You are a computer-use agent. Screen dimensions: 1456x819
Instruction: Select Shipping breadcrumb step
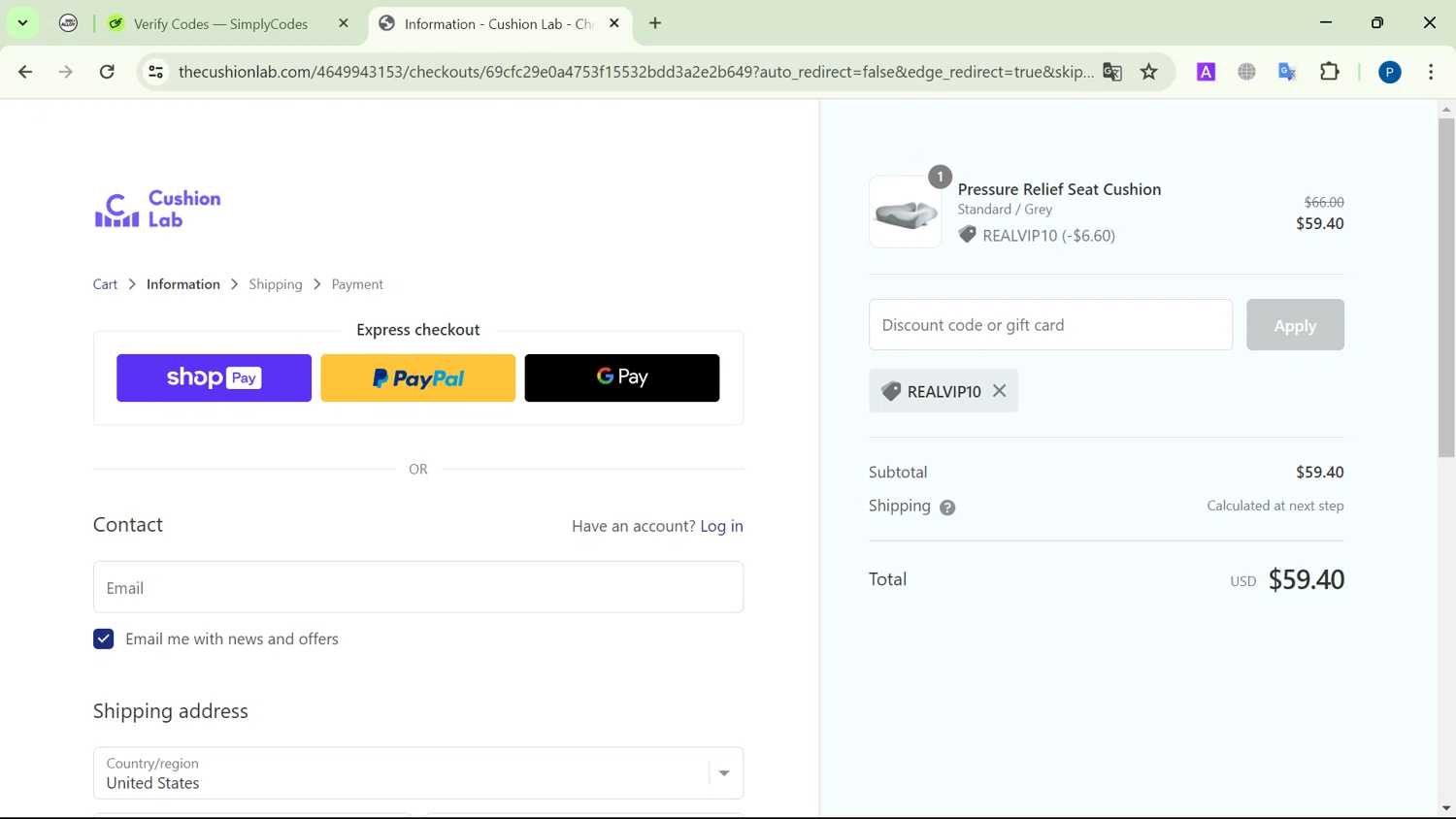pos(276,284)
